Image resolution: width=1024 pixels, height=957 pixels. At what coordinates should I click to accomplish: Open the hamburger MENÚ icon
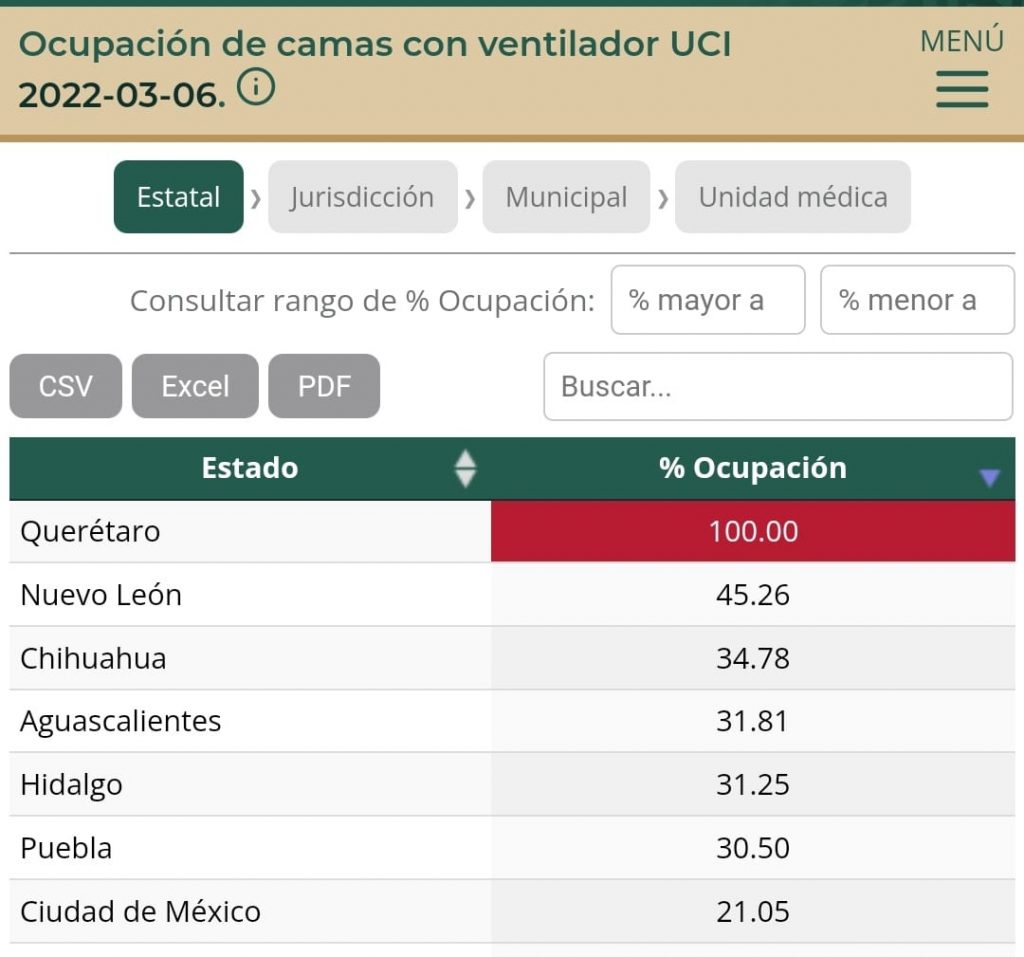point(962,88)
